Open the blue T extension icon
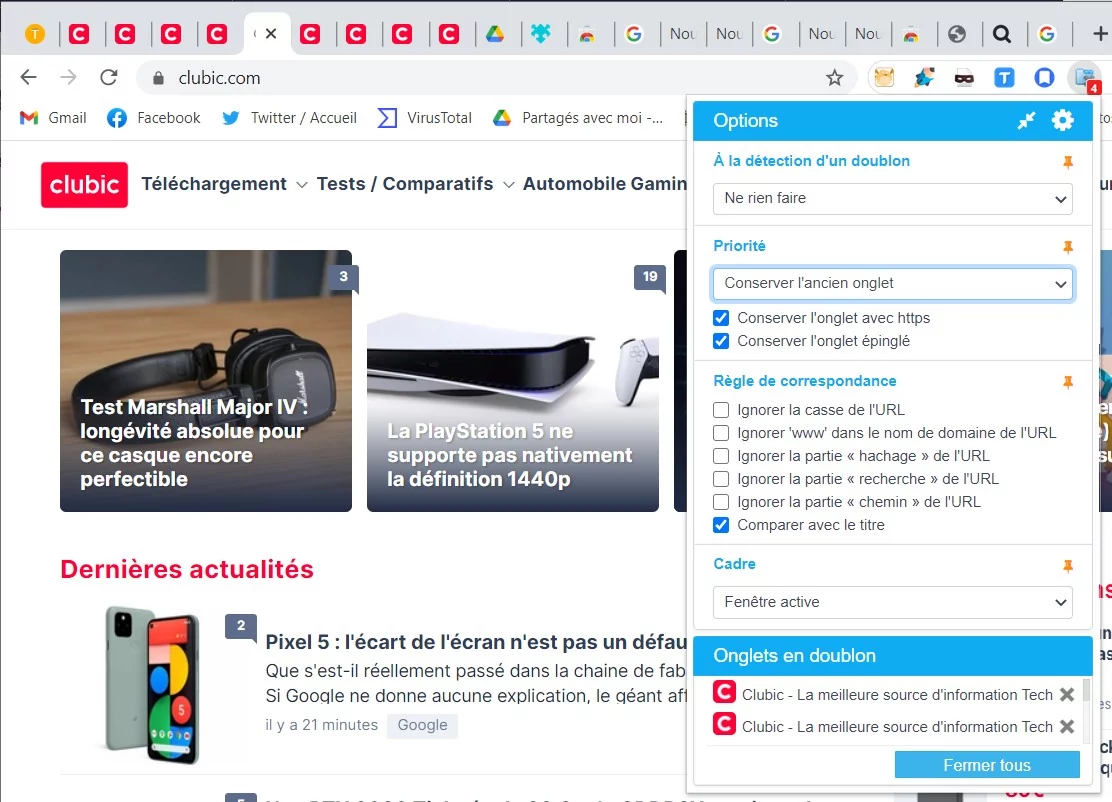 click(x=1004, y=77)
